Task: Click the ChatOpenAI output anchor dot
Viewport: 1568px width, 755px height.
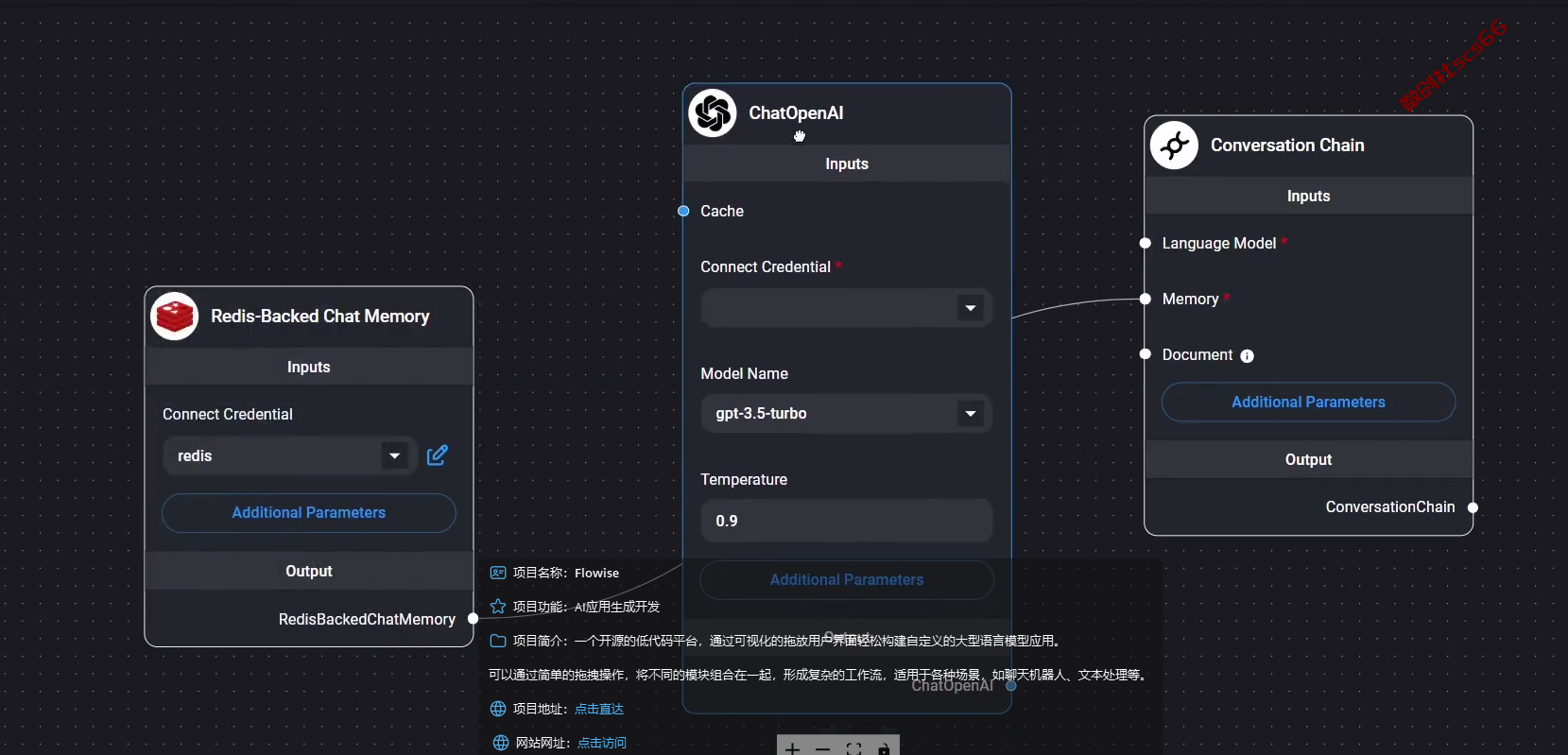Action: (x=1011, y=686)
